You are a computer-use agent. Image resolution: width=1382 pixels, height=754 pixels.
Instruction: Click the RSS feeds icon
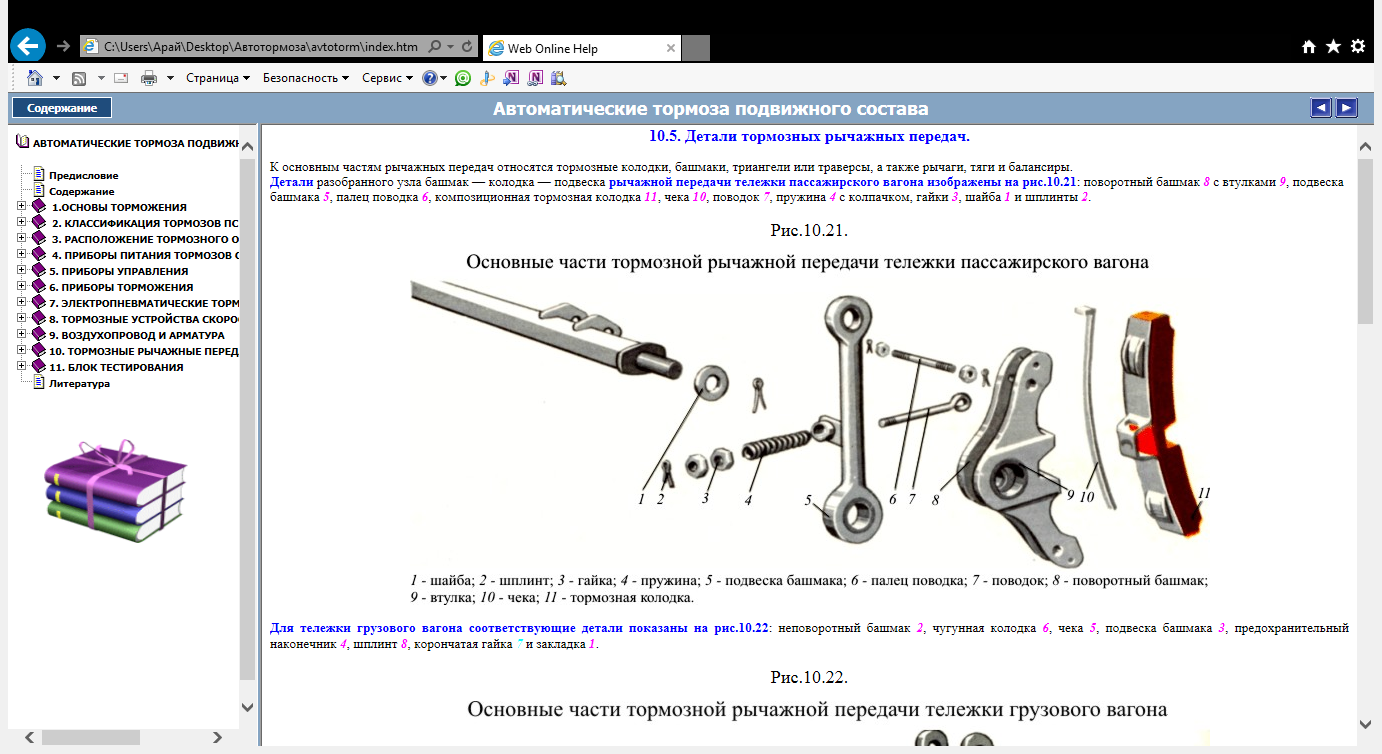pos(78,78)
